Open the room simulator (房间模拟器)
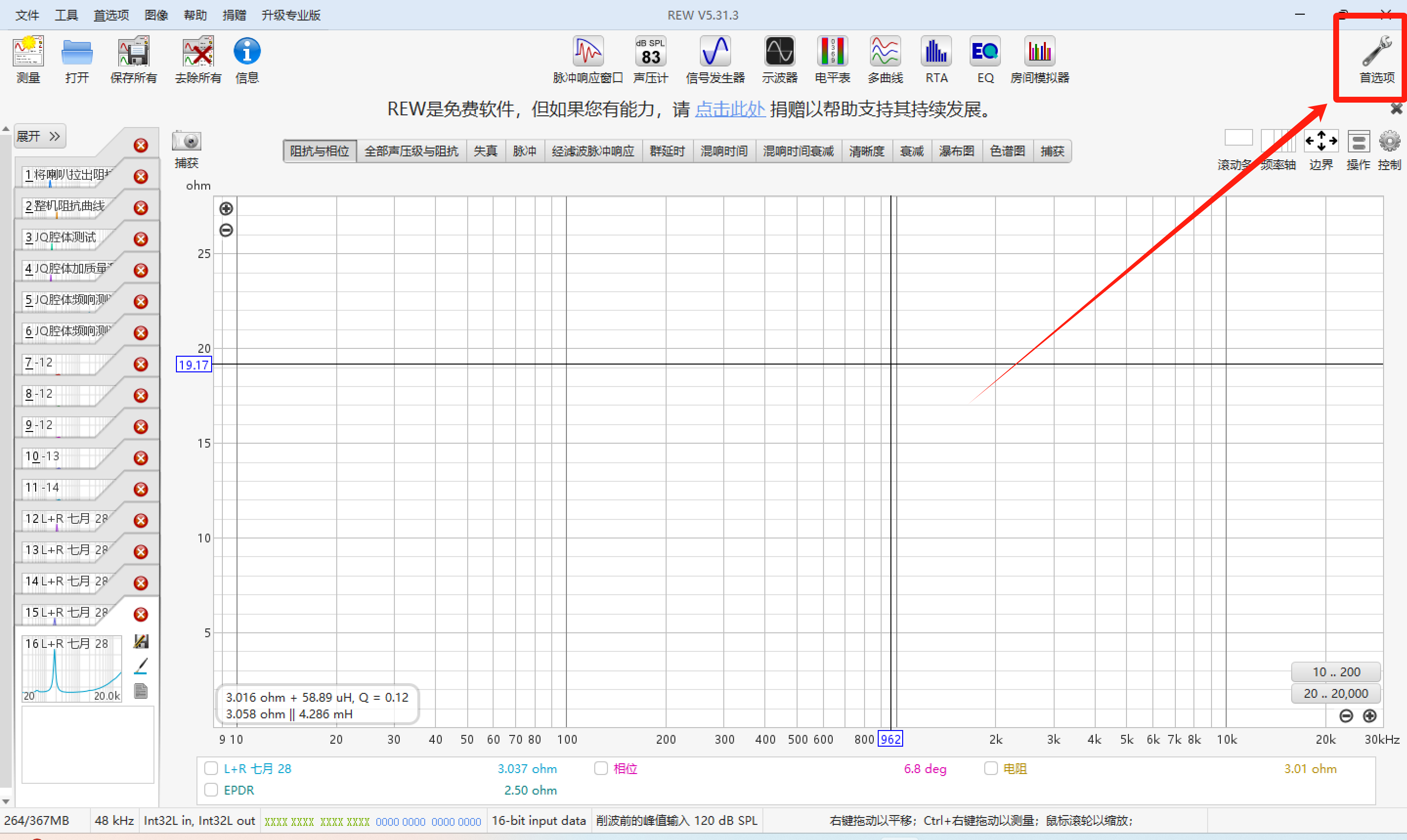The image size is (1407, 840). (x=1039, y=60)
